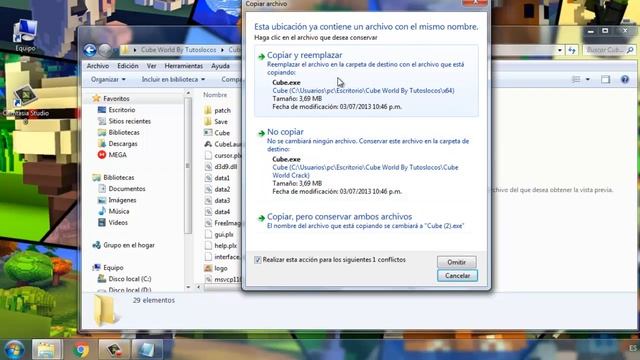Open Google Chrome taskbar icon
This screenshot has height=360, width=640.
point(81,350)
